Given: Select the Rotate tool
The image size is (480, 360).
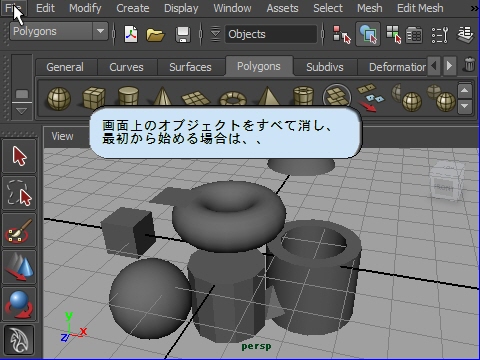Looking at the screenshot, I should point(19,304).
